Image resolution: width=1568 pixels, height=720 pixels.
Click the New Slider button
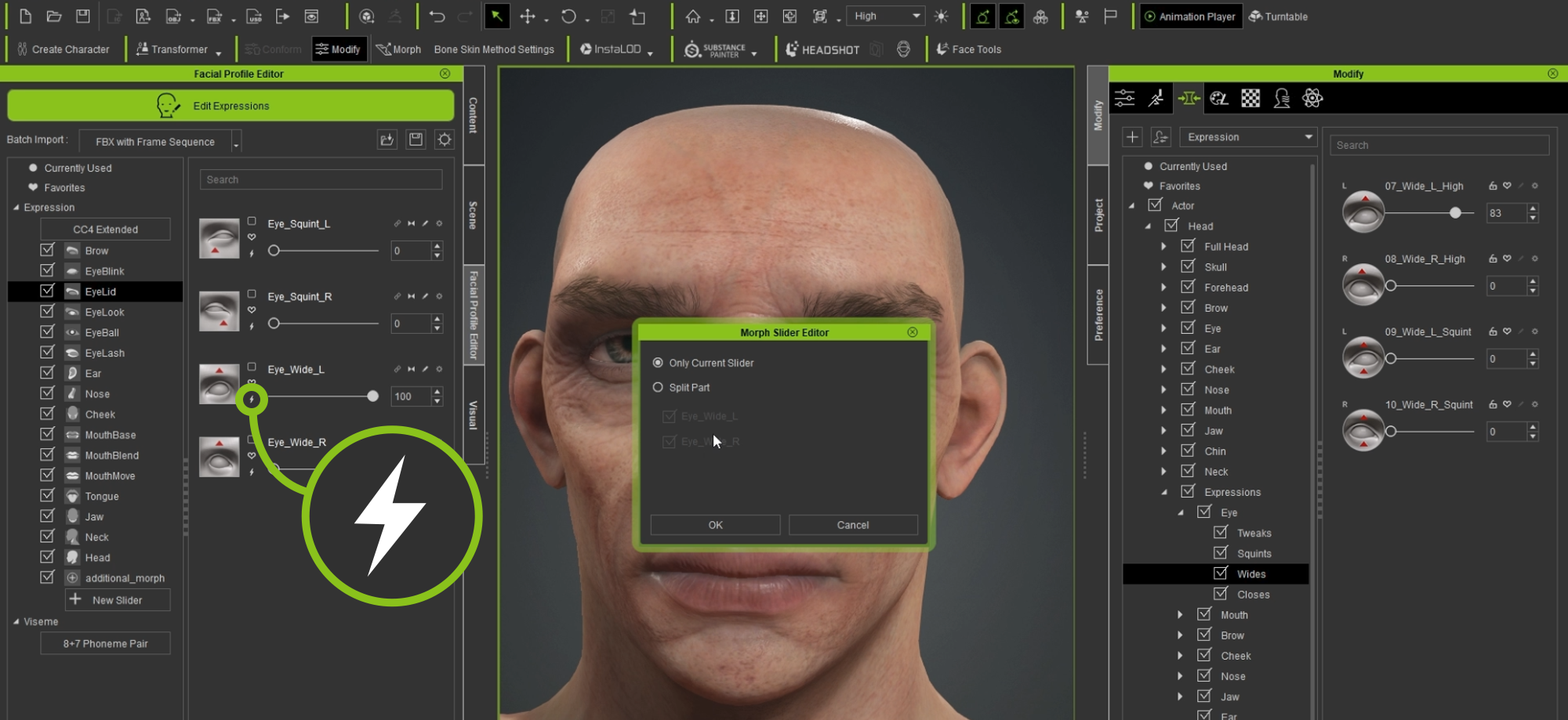coord(118,600)
